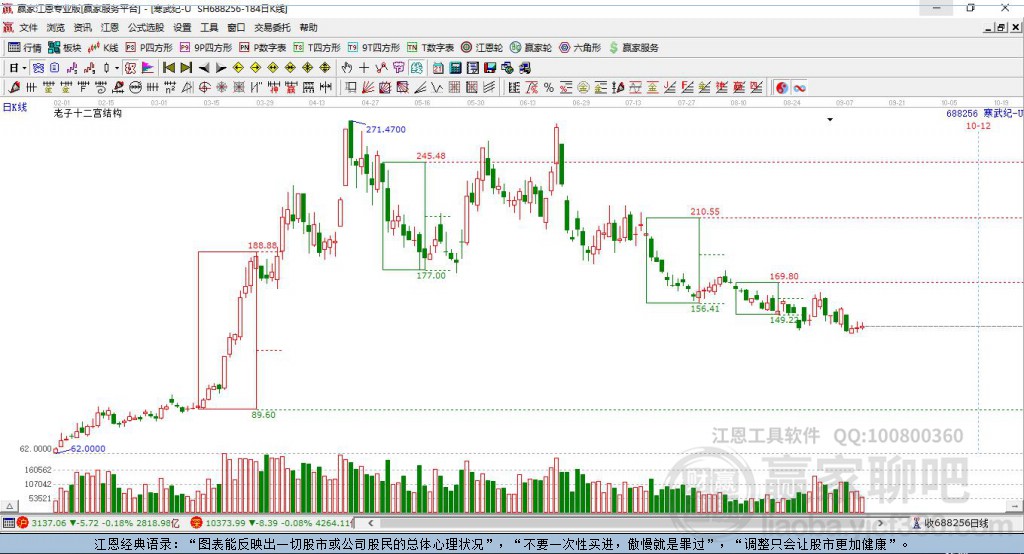Screen dimensions: 1024x554
Task: Select the crosshair cursor tool
Action: click(x=364, y=68)
